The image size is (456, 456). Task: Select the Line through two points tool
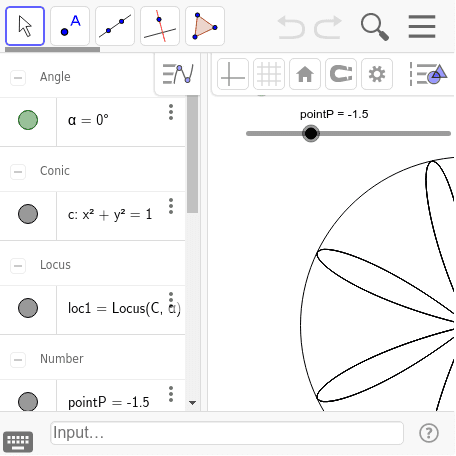point(115,26)
